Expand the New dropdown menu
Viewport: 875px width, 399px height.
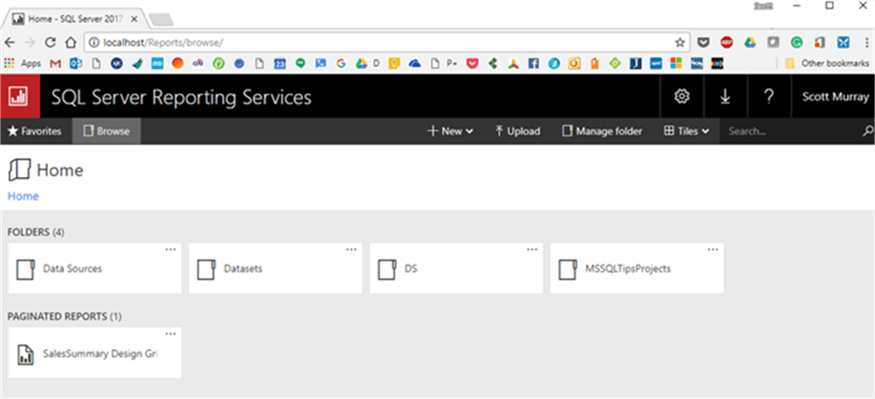450,132
